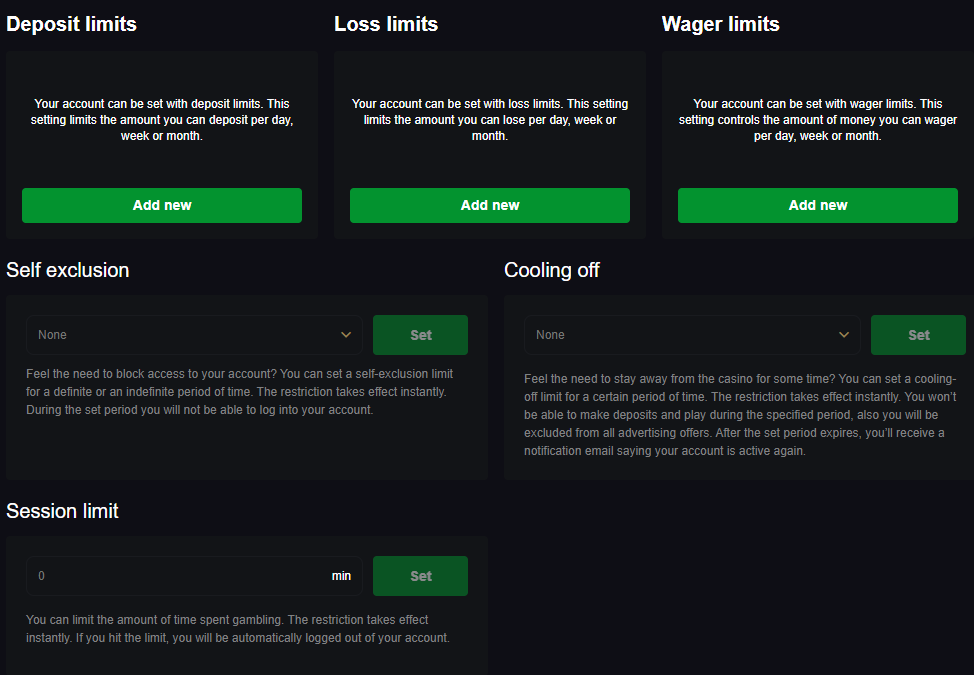
Task: Click the Loss limits section heading
Action: (386, 24)
